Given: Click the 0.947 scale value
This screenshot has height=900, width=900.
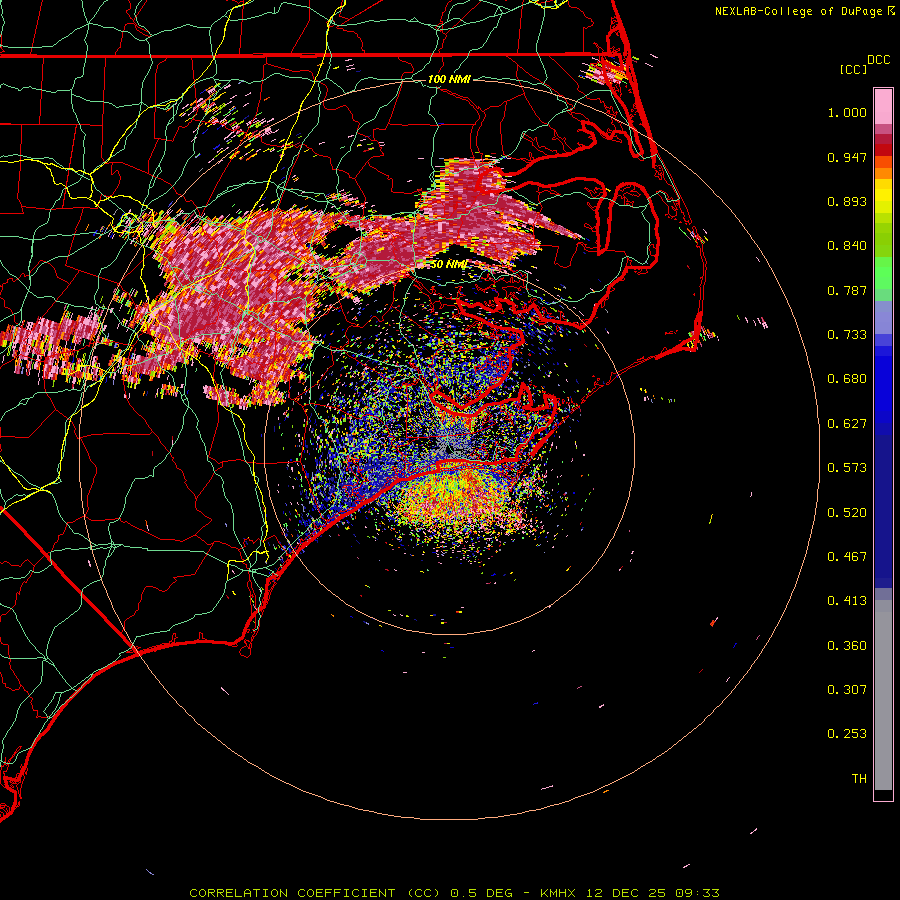Looking at the screenshot, I should [847, 157].
